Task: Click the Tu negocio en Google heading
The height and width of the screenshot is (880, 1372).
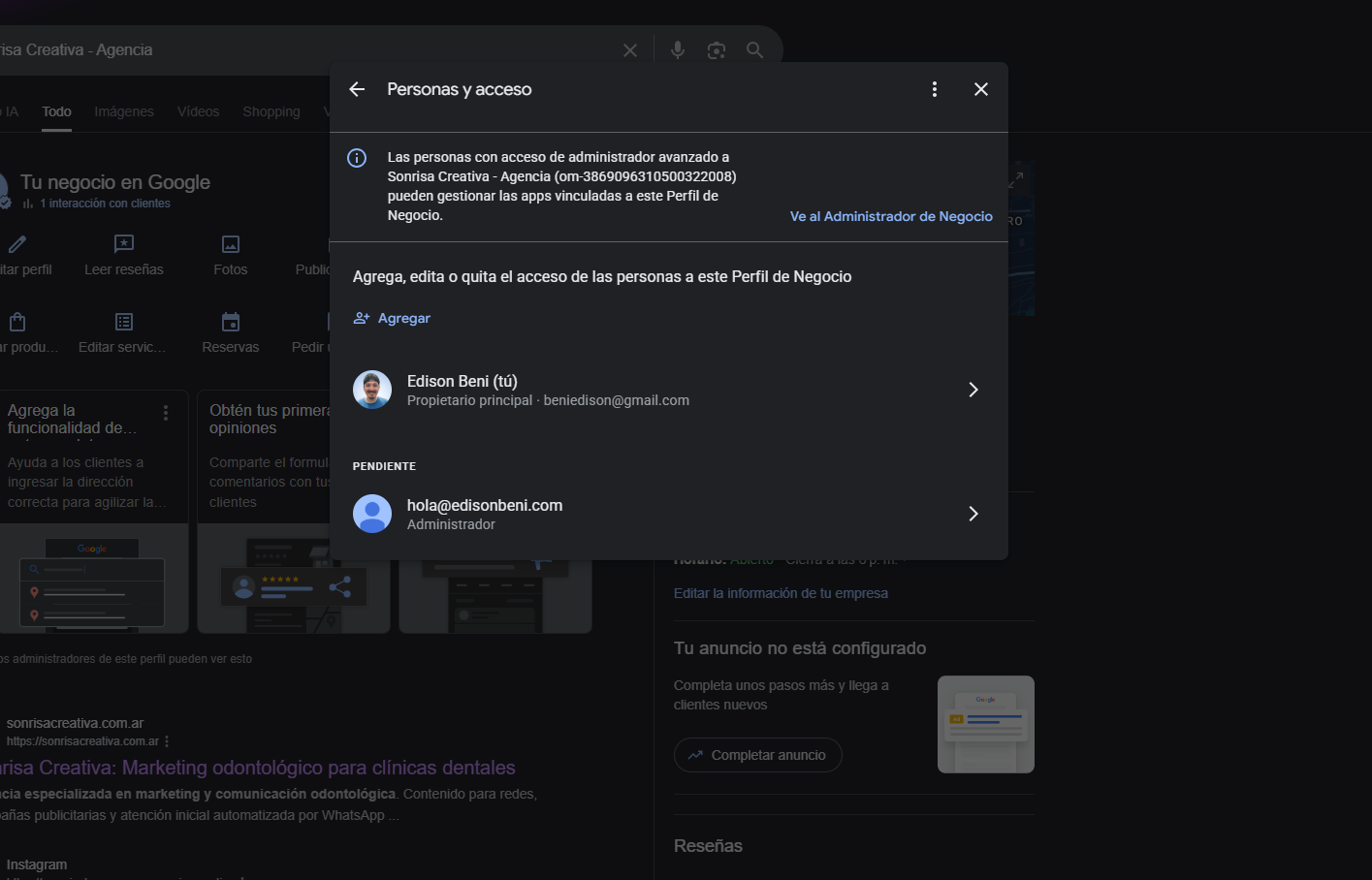Action: click(x=115, y=182)
